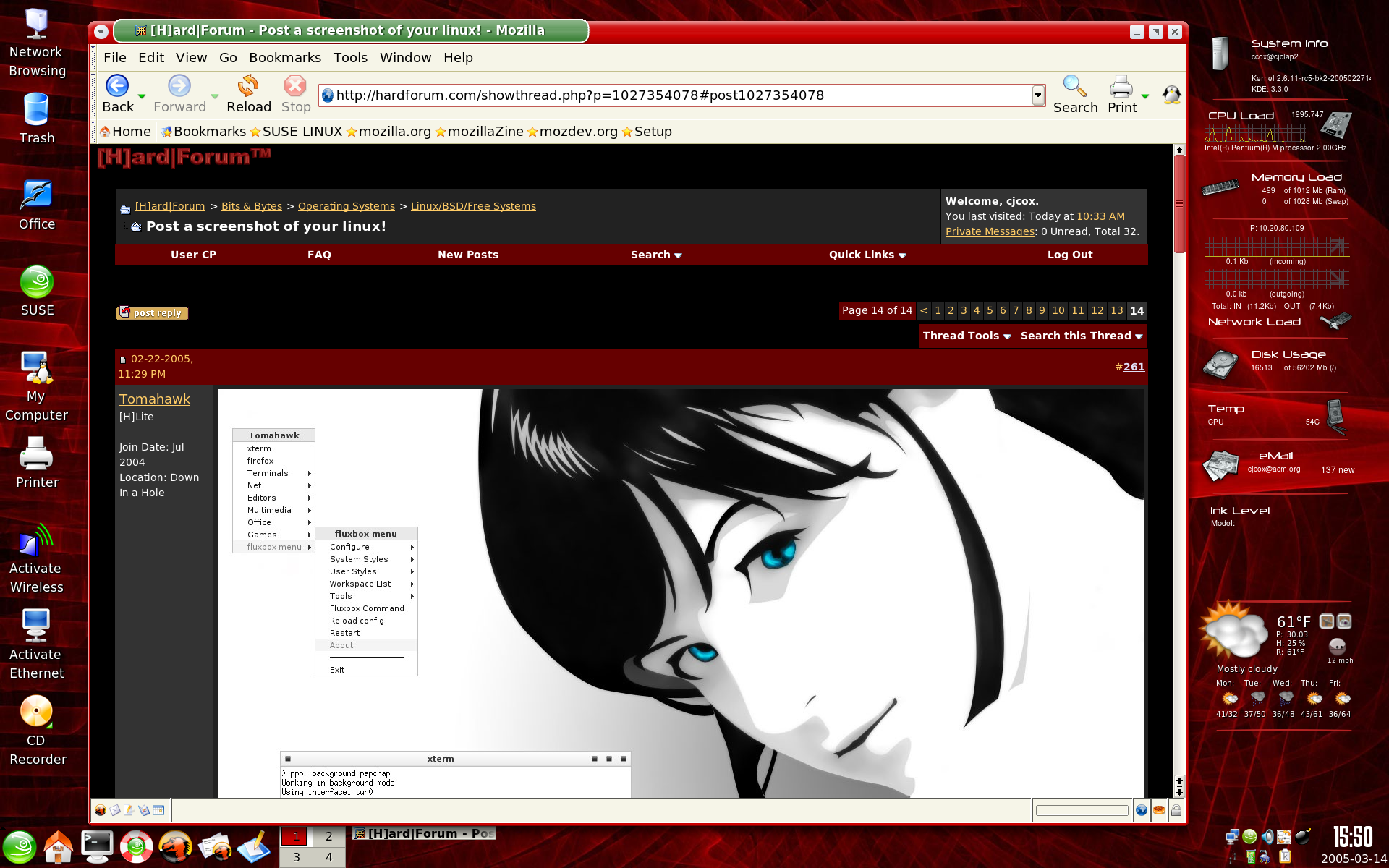The height and width of the screenshot is (868, 1389).
Task: Open the Forward button history dropdown arrow
Action: (x=215, y=95)
